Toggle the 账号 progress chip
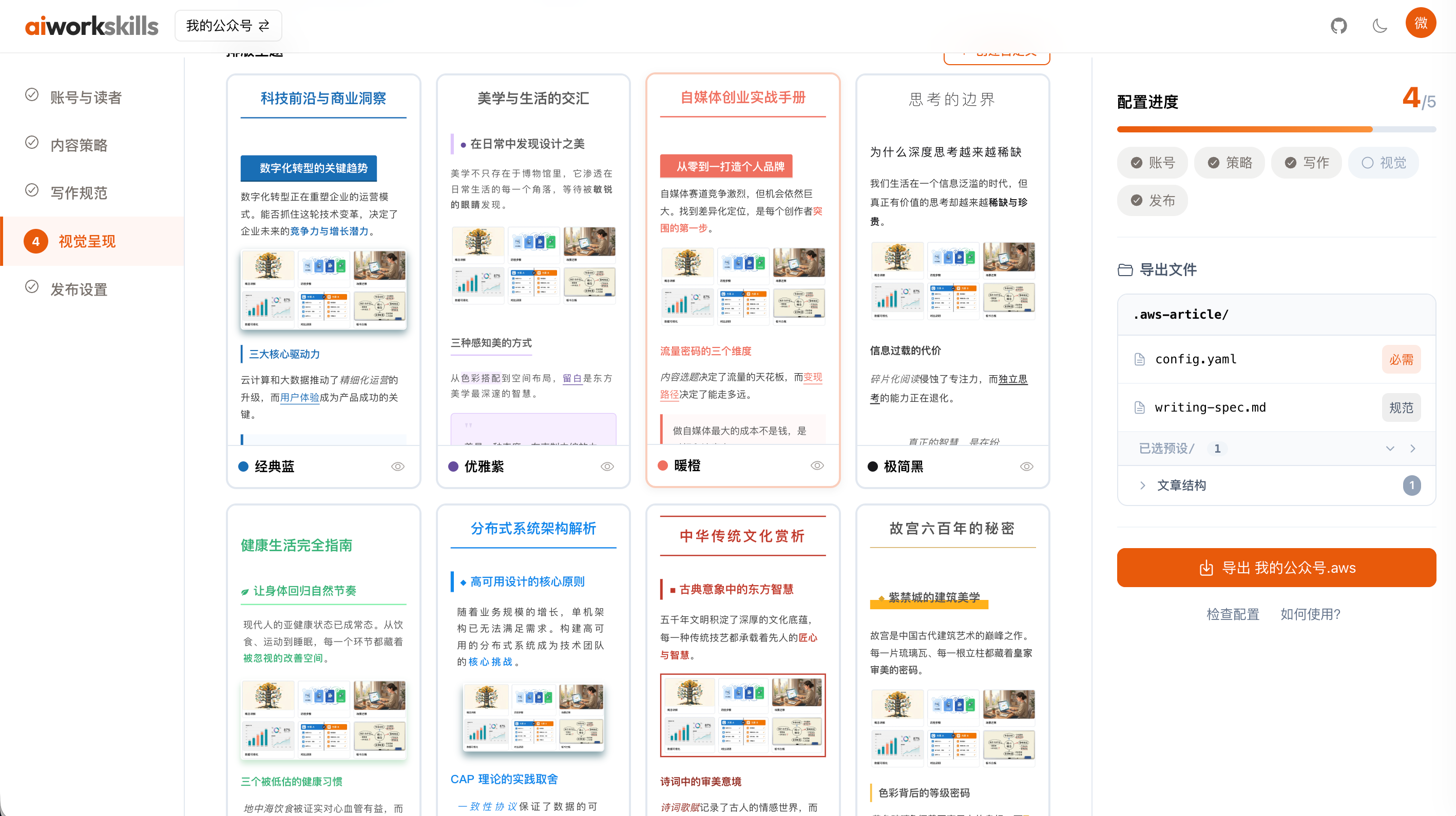1456x816 pixels. click(x=1152, y=163)
